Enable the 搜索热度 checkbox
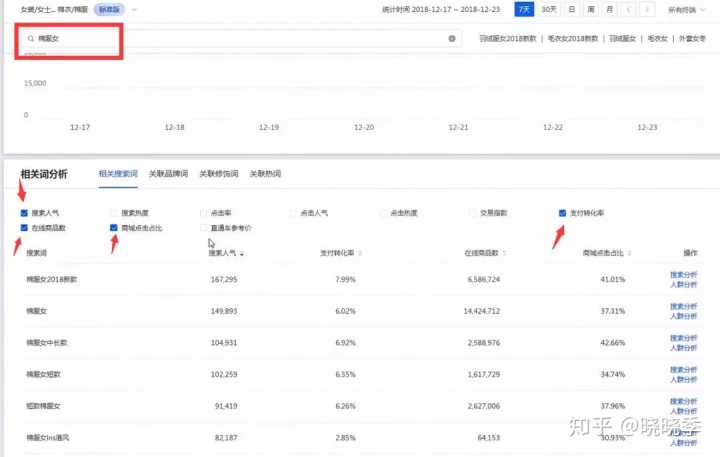Viewport: 720px width, 457px height. 114,213
